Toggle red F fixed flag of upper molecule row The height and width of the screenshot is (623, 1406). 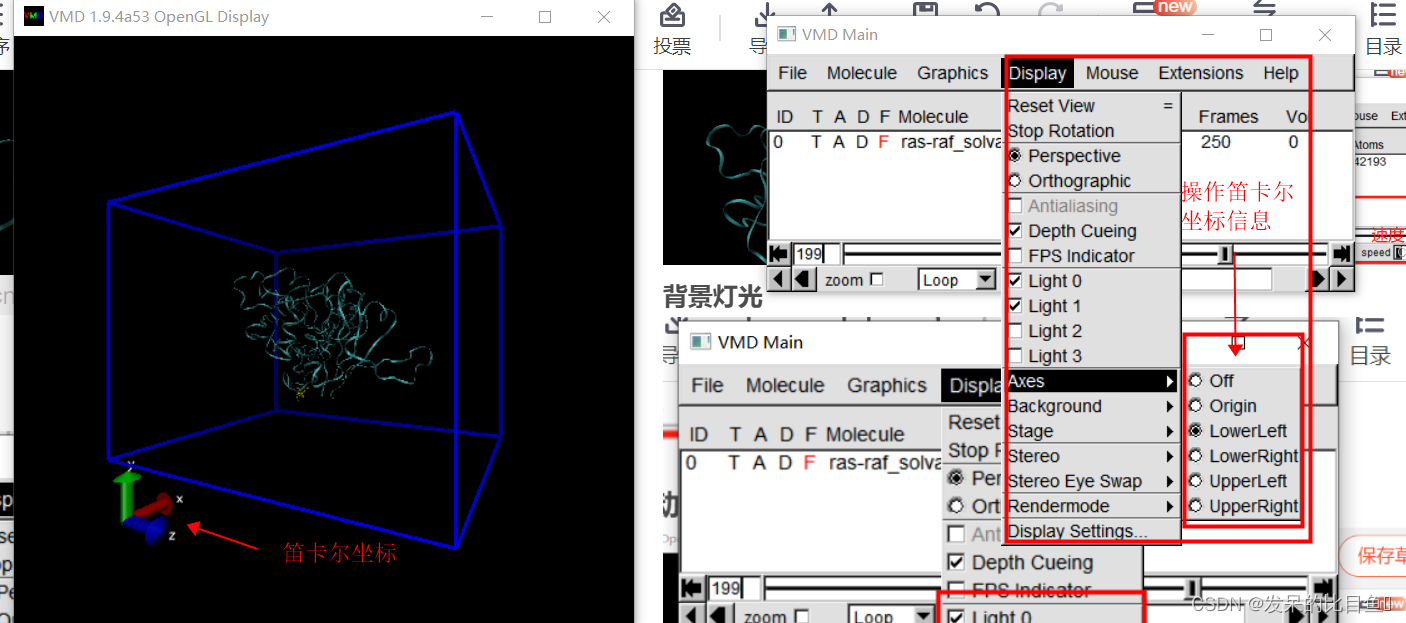[883, 142]
